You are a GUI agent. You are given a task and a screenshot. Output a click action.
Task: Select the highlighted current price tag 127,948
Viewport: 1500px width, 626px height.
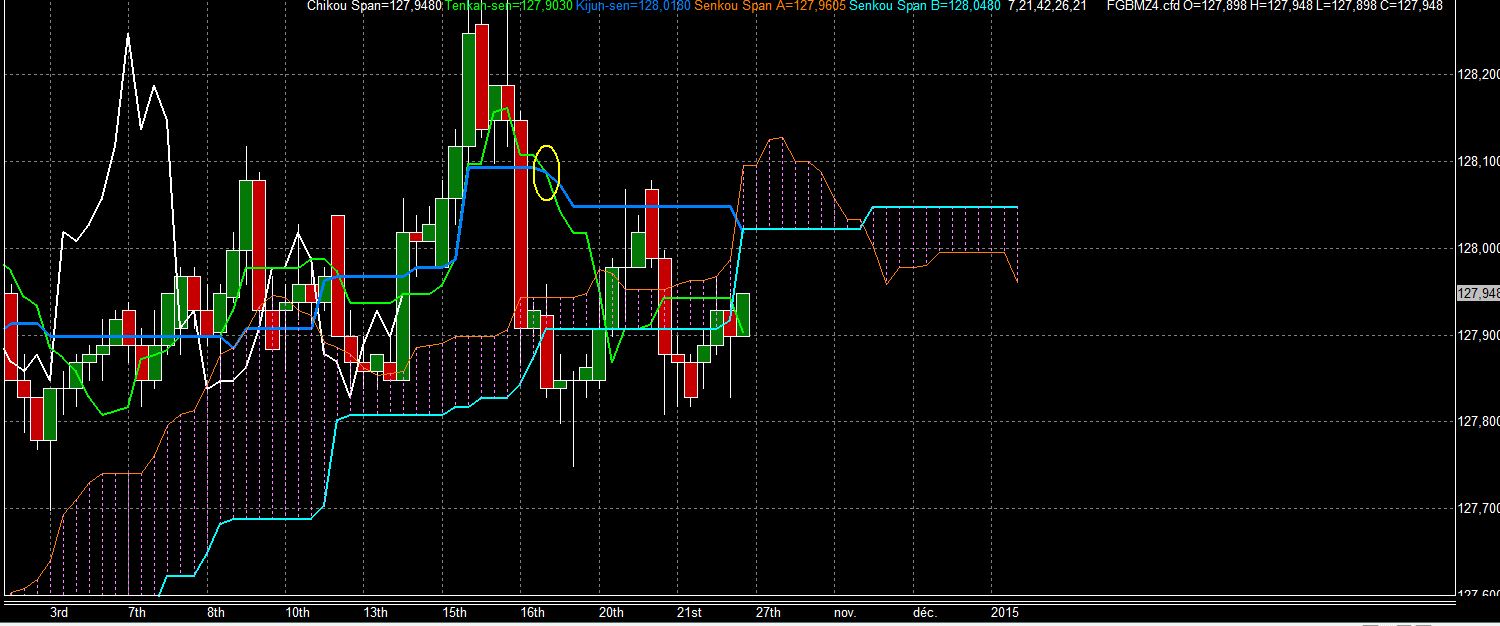(1479, 293)
